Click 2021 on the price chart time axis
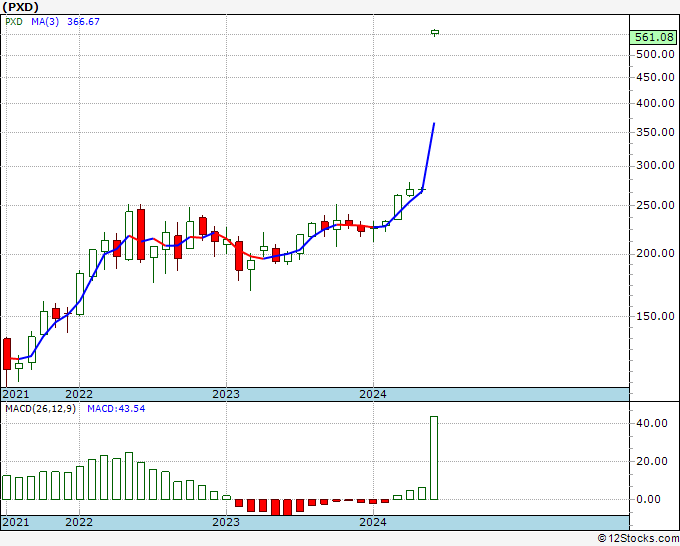This screenshot has width=680, height=546. pos(16,394)
